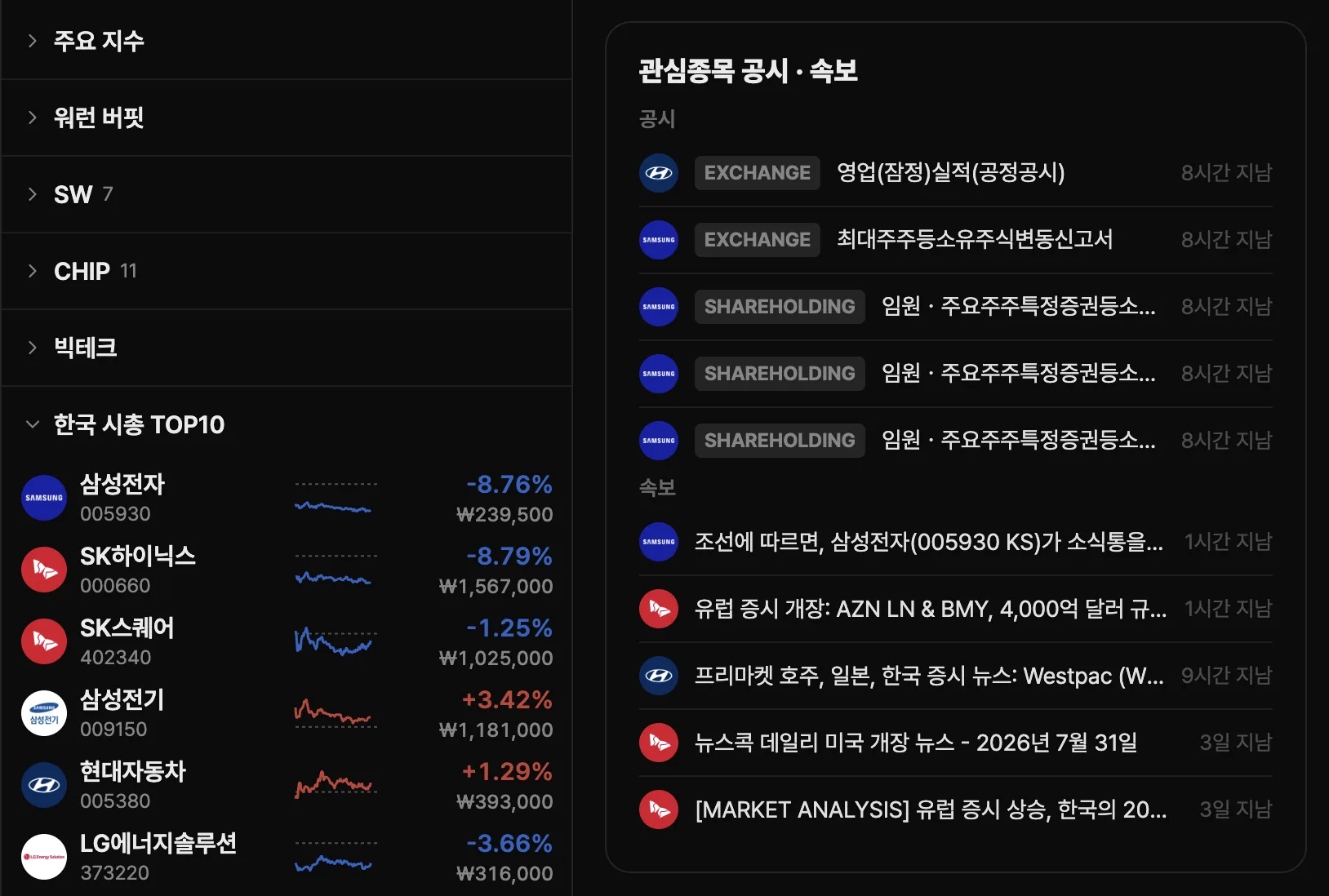Click the SK logo next to SK하이닉스
The height and width of the screenshot is (896, 1329).
44,570
